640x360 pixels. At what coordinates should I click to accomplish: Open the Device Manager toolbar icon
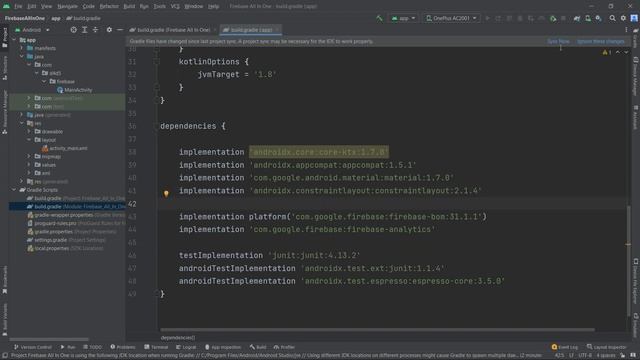[x=588, y=18]
